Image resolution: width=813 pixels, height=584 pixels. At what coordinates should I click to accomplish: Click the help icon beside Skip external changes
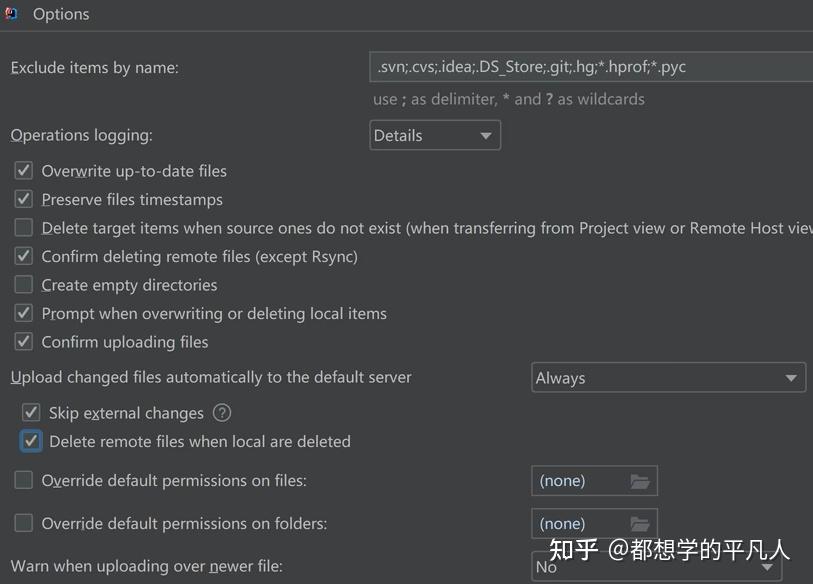[x=222, y=412]
